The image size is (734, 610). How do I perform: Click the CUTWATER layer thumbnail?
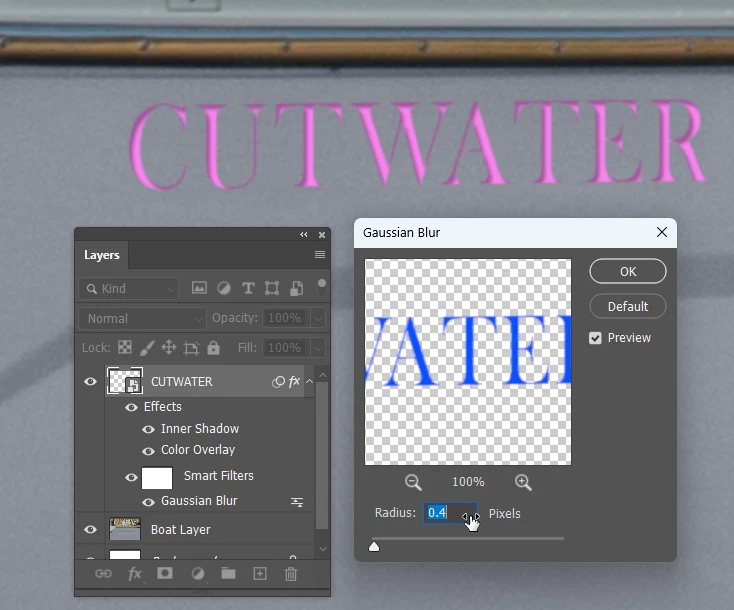click(x=125, y=382)
